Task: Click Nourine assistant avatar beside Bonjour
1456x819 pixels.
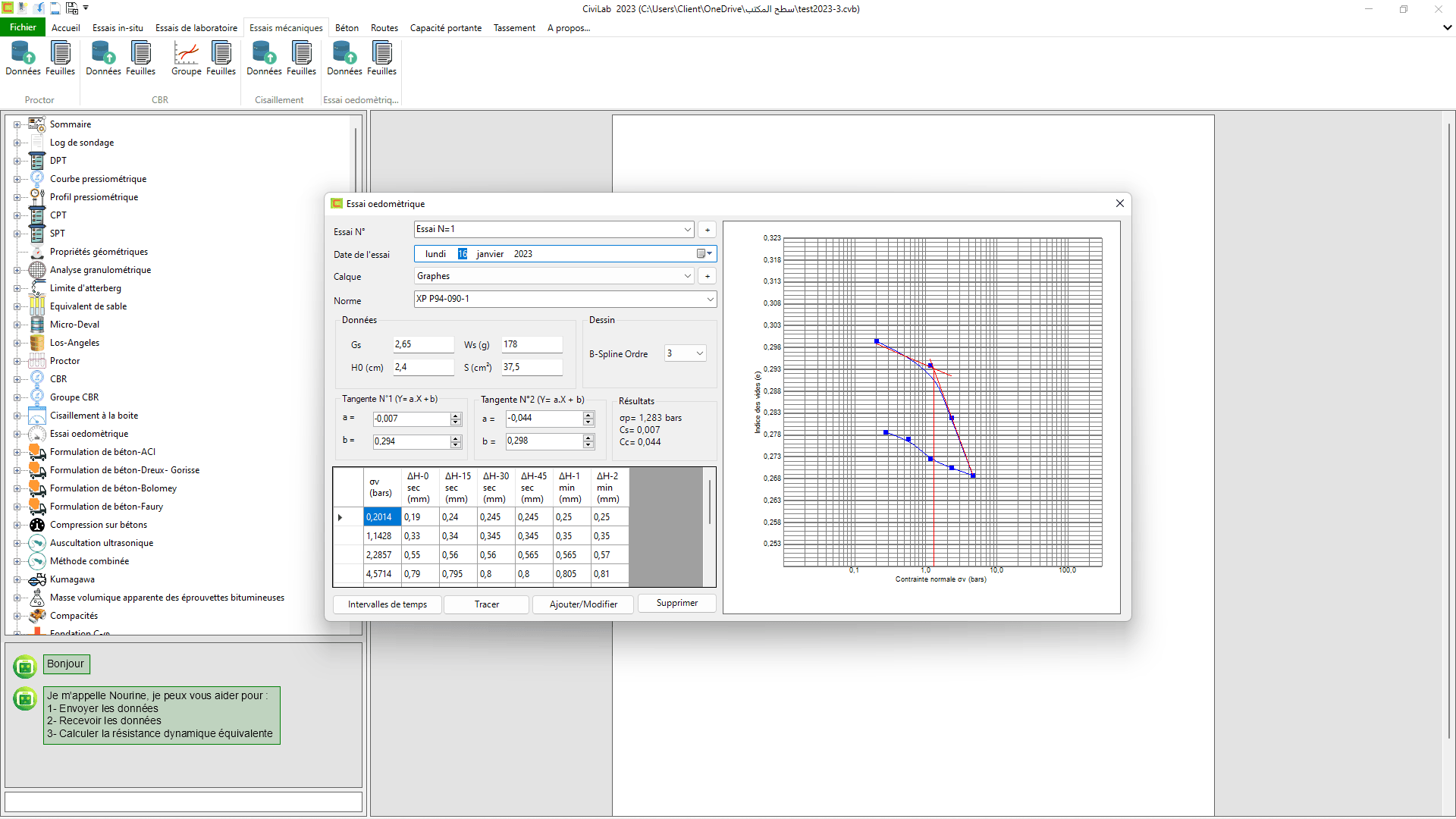Action: click(25, 667)
